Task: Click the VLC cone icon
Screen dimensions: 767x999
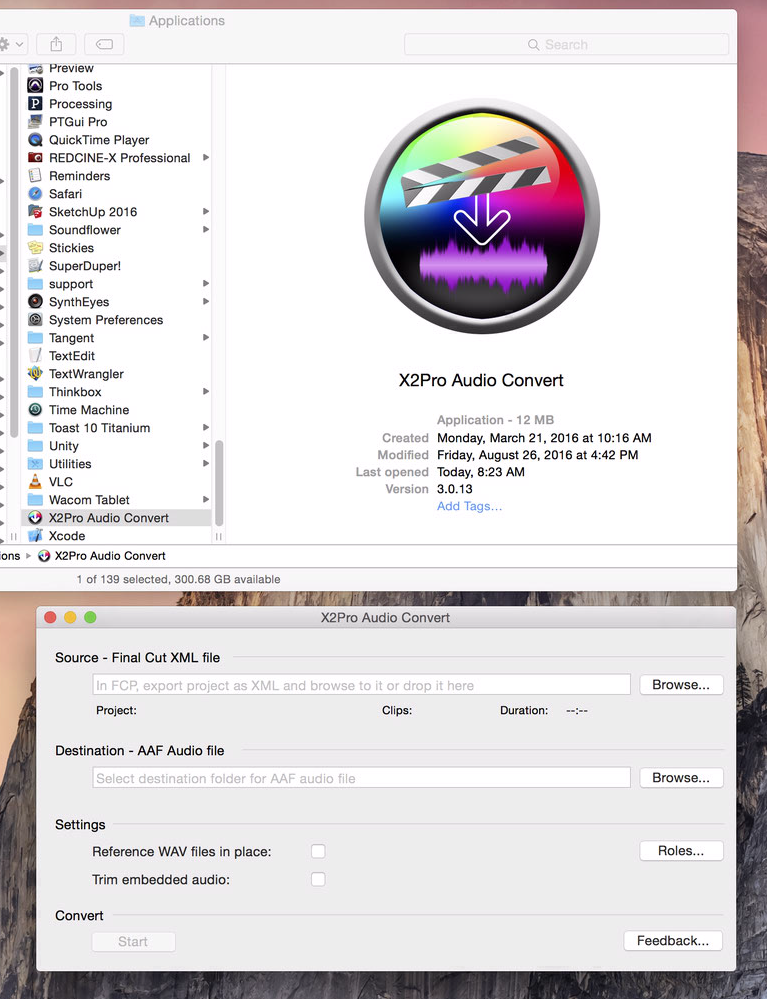Action: [36, 482]
